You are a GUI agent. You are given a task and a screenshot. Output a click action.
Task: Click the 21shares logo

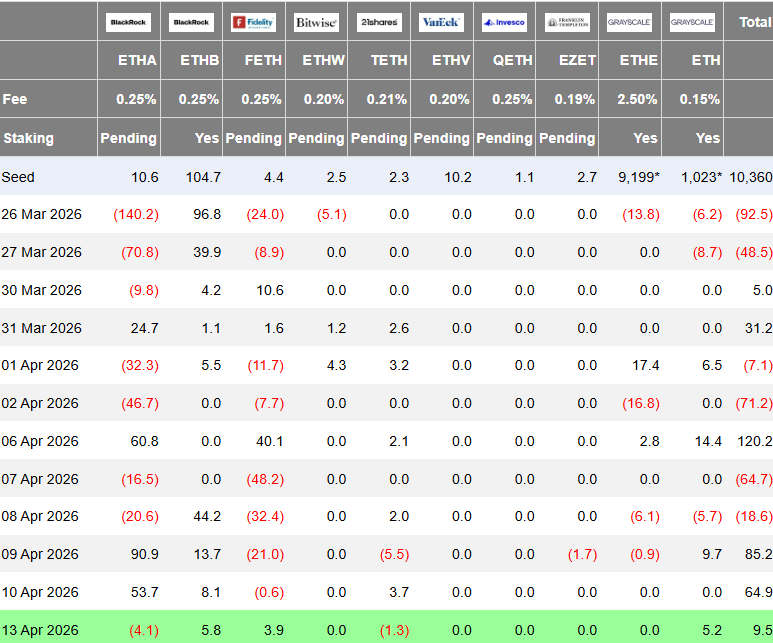pos(379,22)
